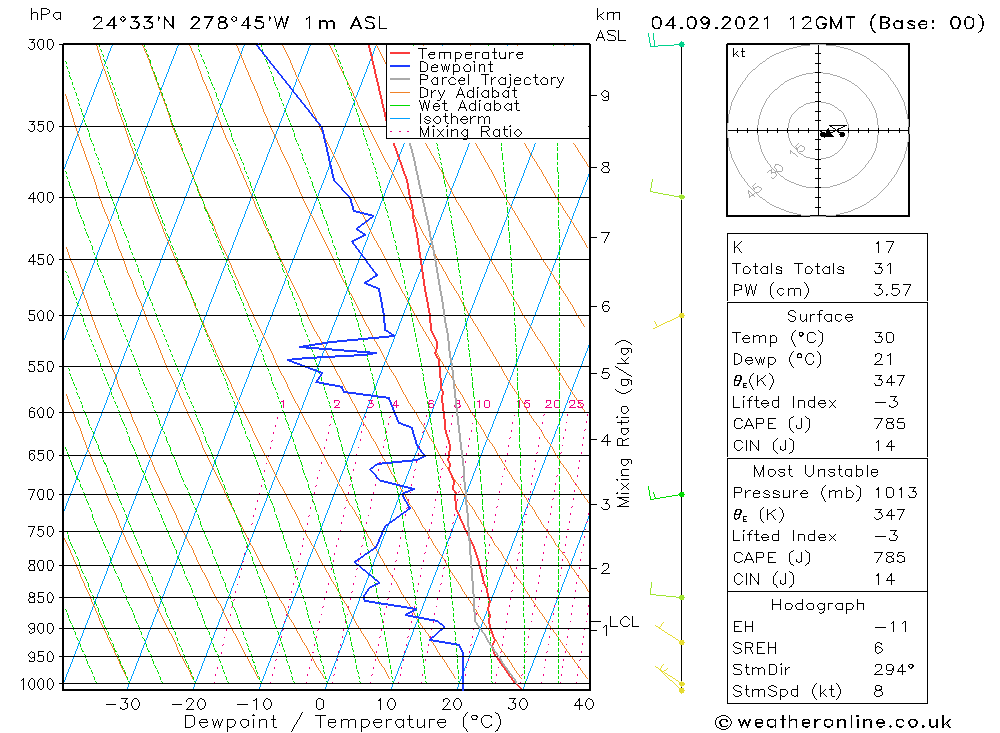Click the surface Dewp value 21
This screenshot has width=1000, height=733.
[883, 359]
